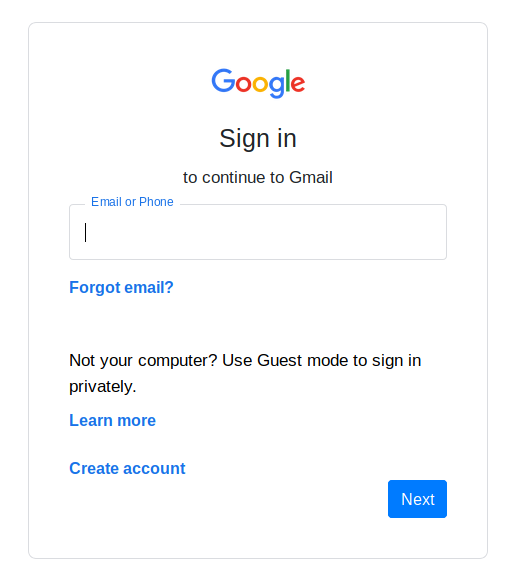Image resolution: width=519 pixels, height=577 pixels.
Task: Click the Sign in heading
Action: 258,138
